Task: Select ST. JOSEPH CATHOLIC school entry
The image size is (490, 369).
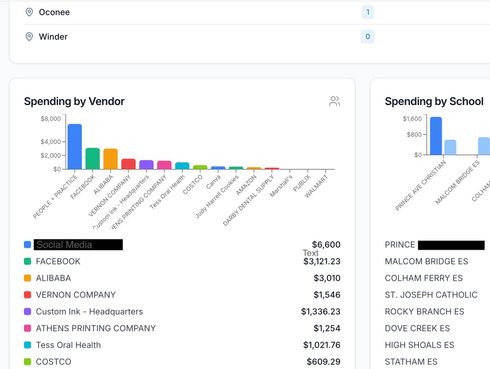Action: (431, 295)
